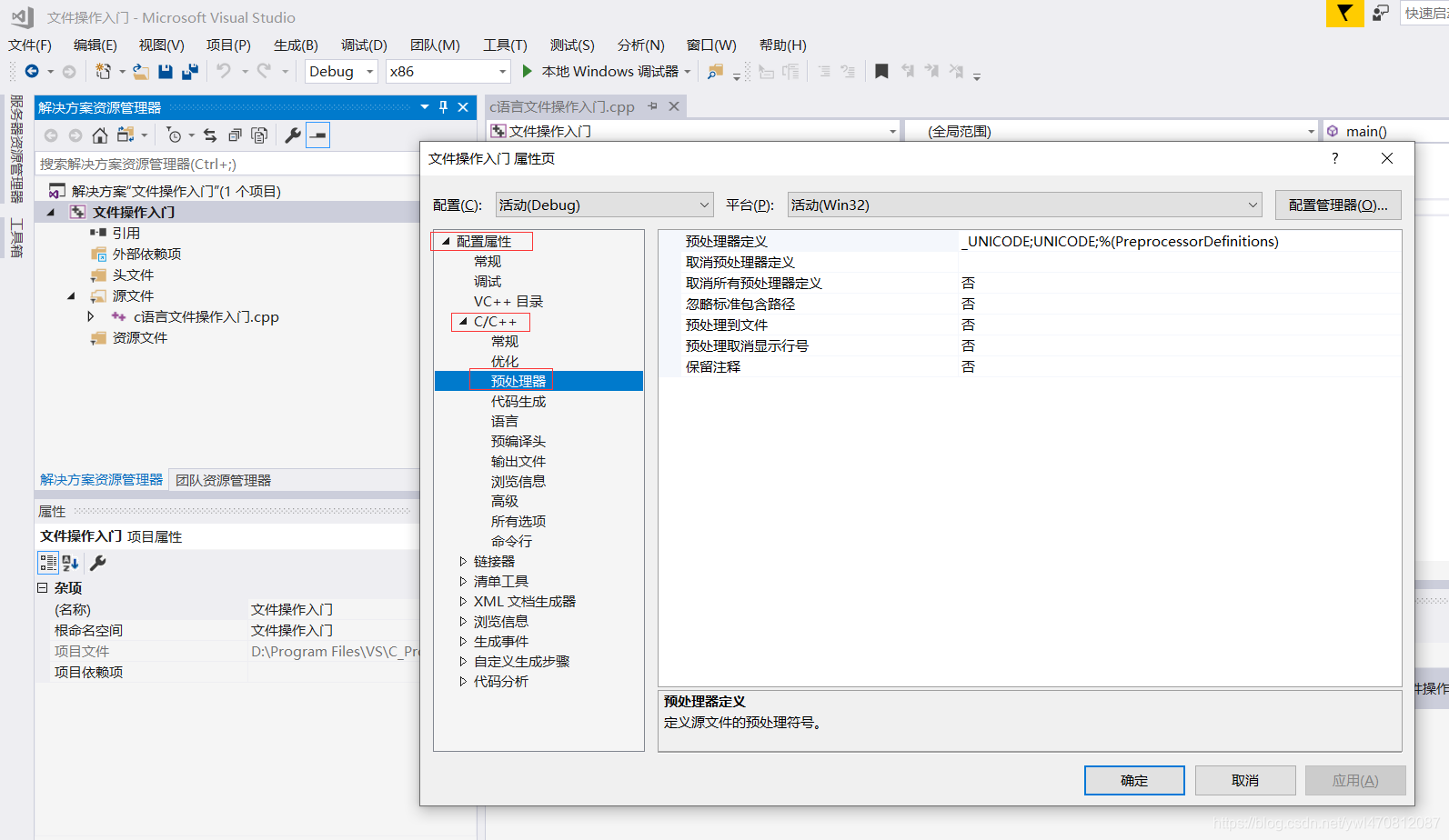Click the redo arrow icon
Viewport: 1449px width, 840px height.
pos(265,71)
